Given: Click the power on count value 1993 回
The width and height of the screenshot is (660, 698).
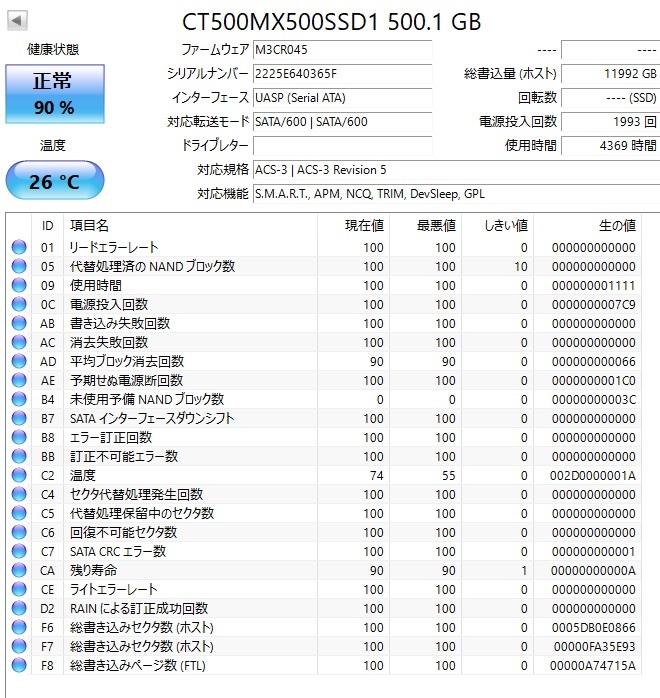Looking at the screenshot, I should tap(611, 122).
